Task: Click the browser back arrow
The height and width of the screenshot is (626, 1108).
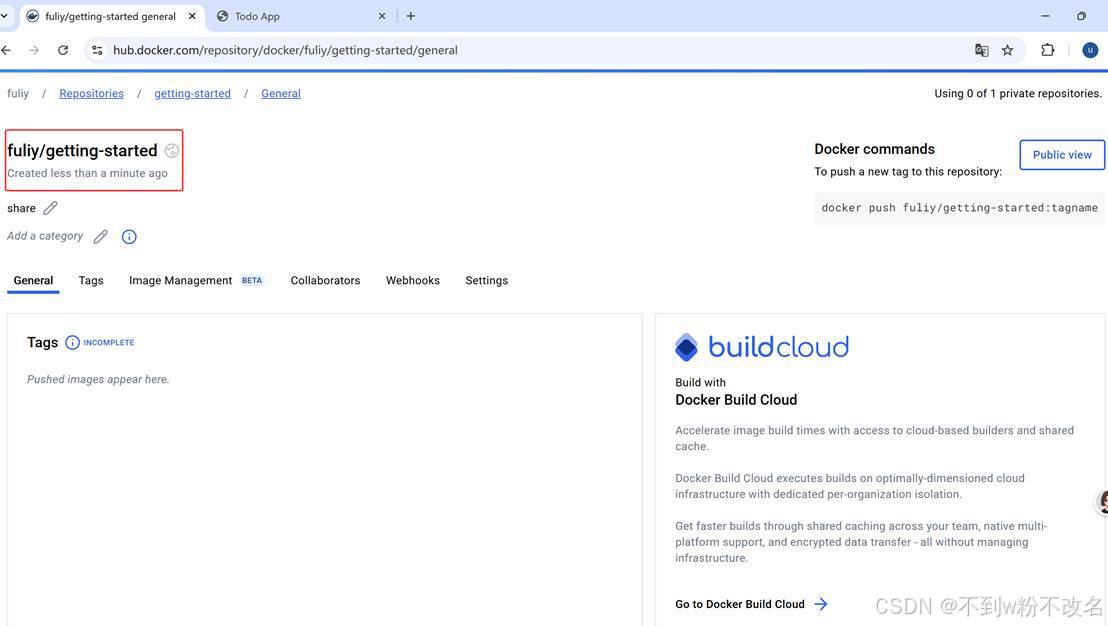Action: click(6, 50)
